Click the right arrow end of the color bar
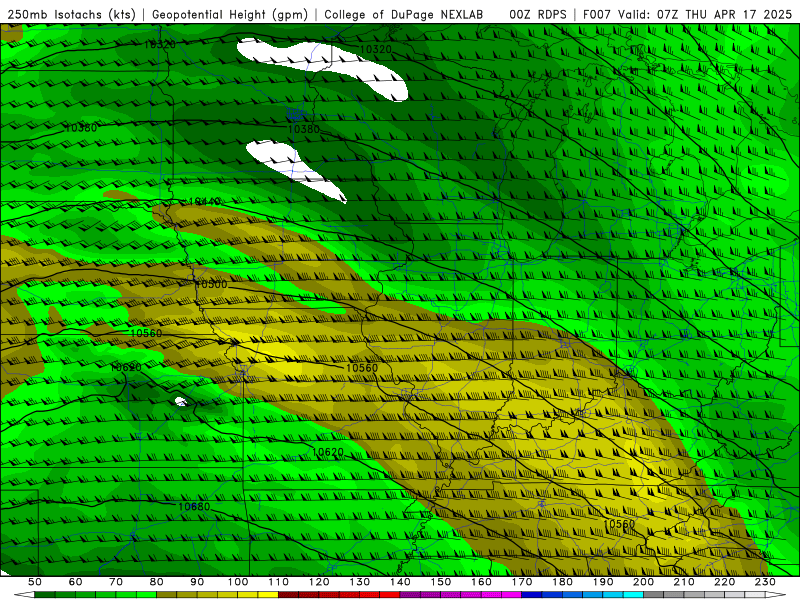The image size is (800, 600). [776, 595]
